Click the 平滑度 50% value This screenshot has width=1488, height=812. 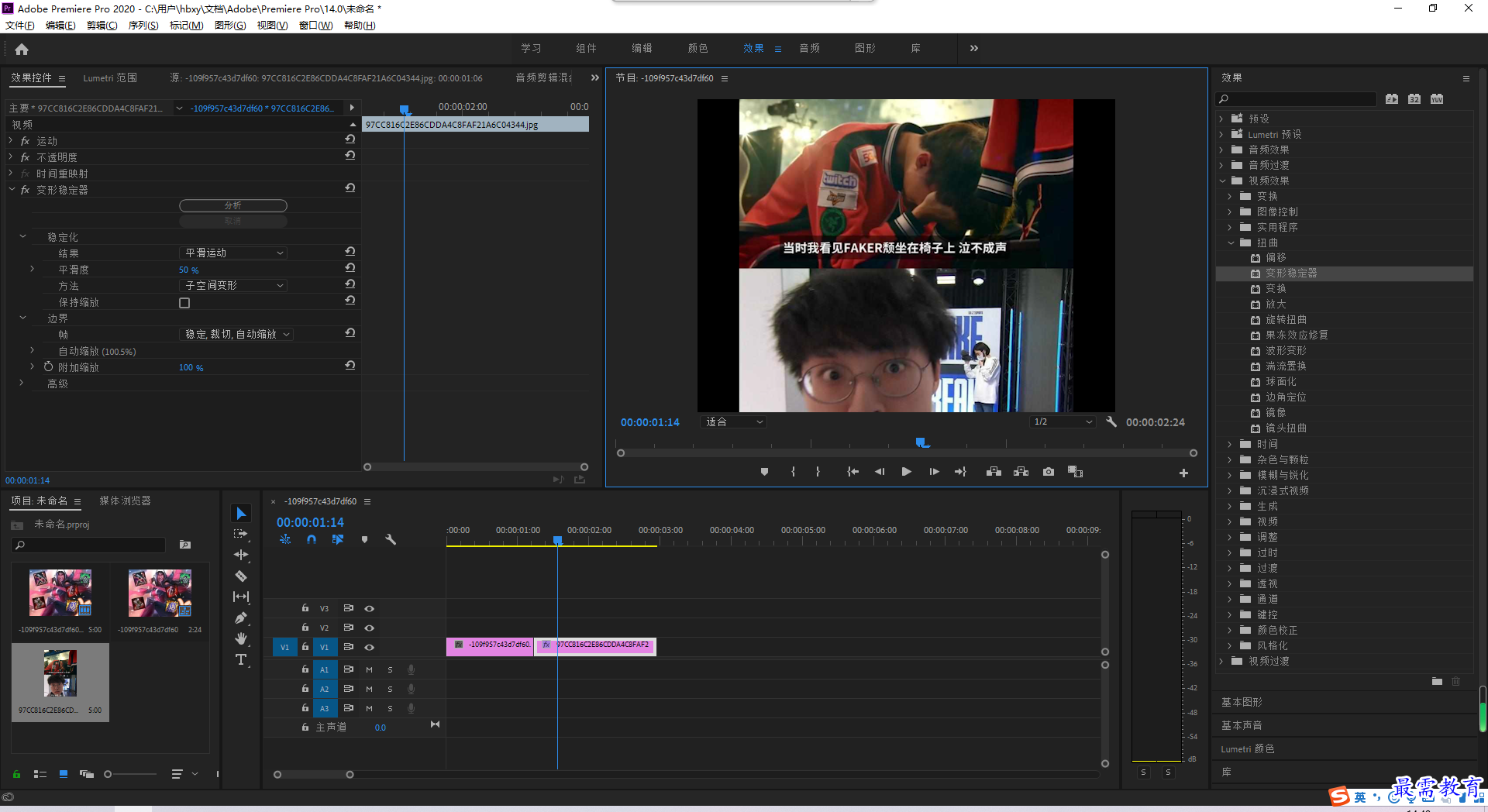pos(188,270)
